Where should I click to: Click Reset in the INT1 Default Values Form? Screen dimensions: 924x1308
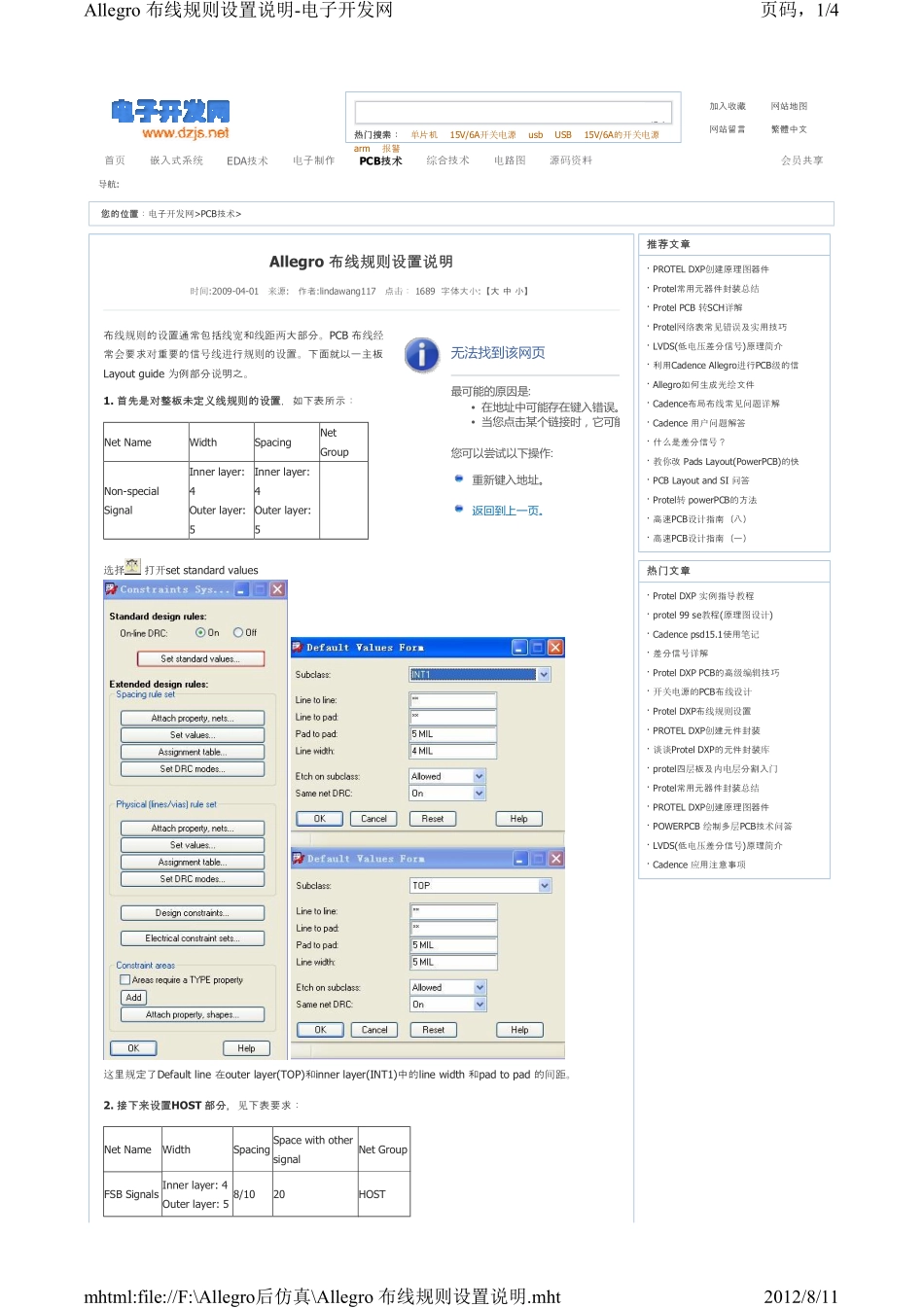tap(433, 819)
